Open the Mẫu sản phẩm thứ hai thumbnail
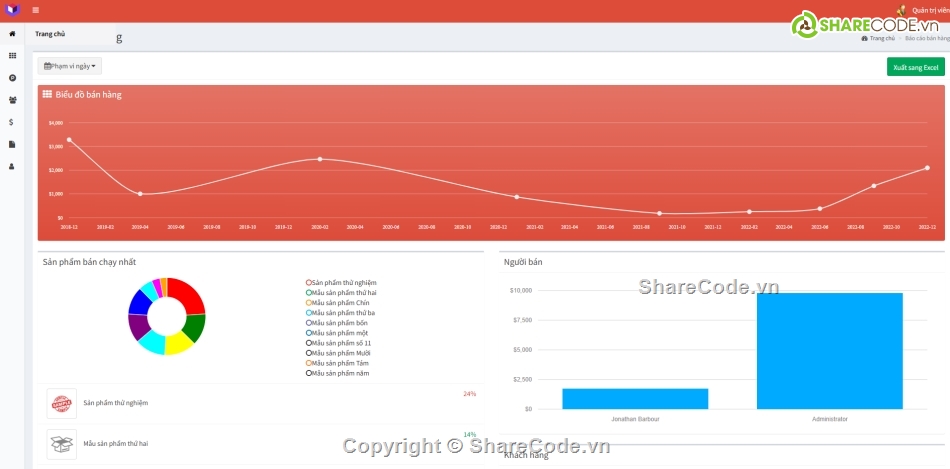 (62, 443)
